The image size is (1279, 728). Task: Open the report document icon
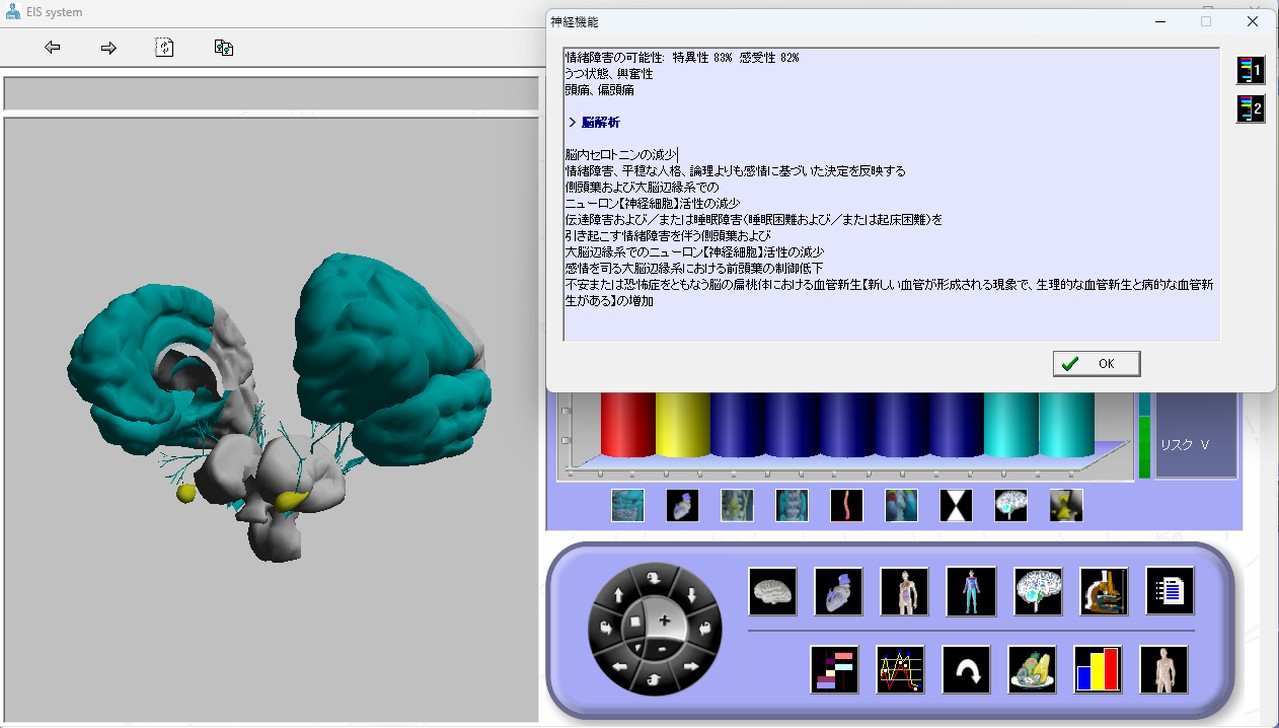1169,591
